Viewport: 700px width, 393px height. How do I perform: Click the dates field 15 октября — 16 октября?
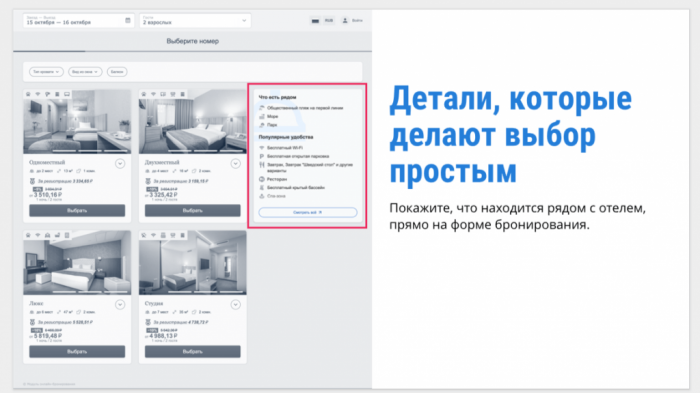pos(78,21)
